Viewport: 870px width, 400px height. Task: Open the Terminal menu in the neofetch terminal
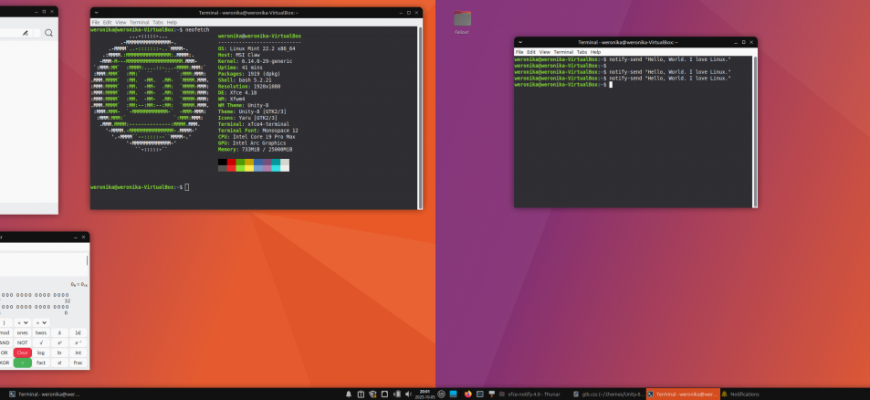139,21
